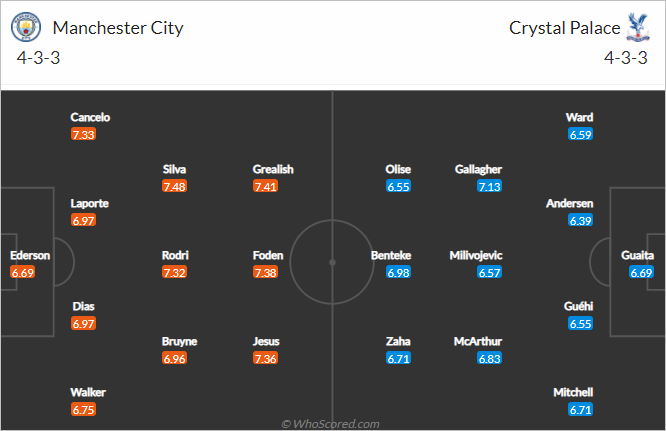Click player name Milivojevic

[476, 255]
